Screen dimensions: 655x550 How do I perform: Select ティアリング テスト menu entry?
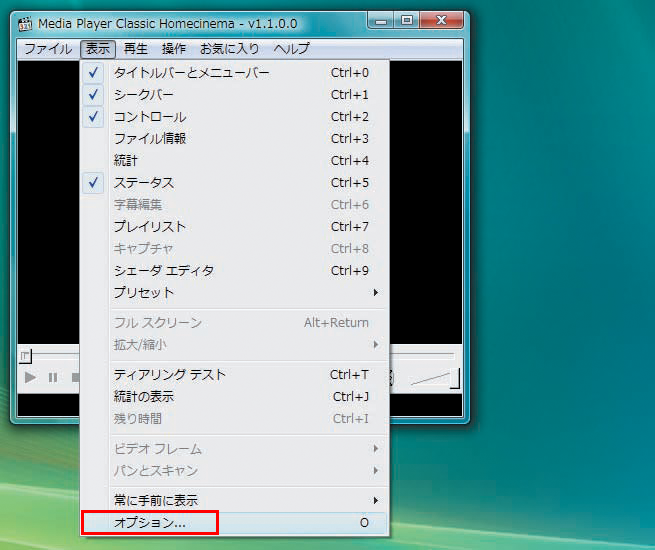[x=234, y=375]
